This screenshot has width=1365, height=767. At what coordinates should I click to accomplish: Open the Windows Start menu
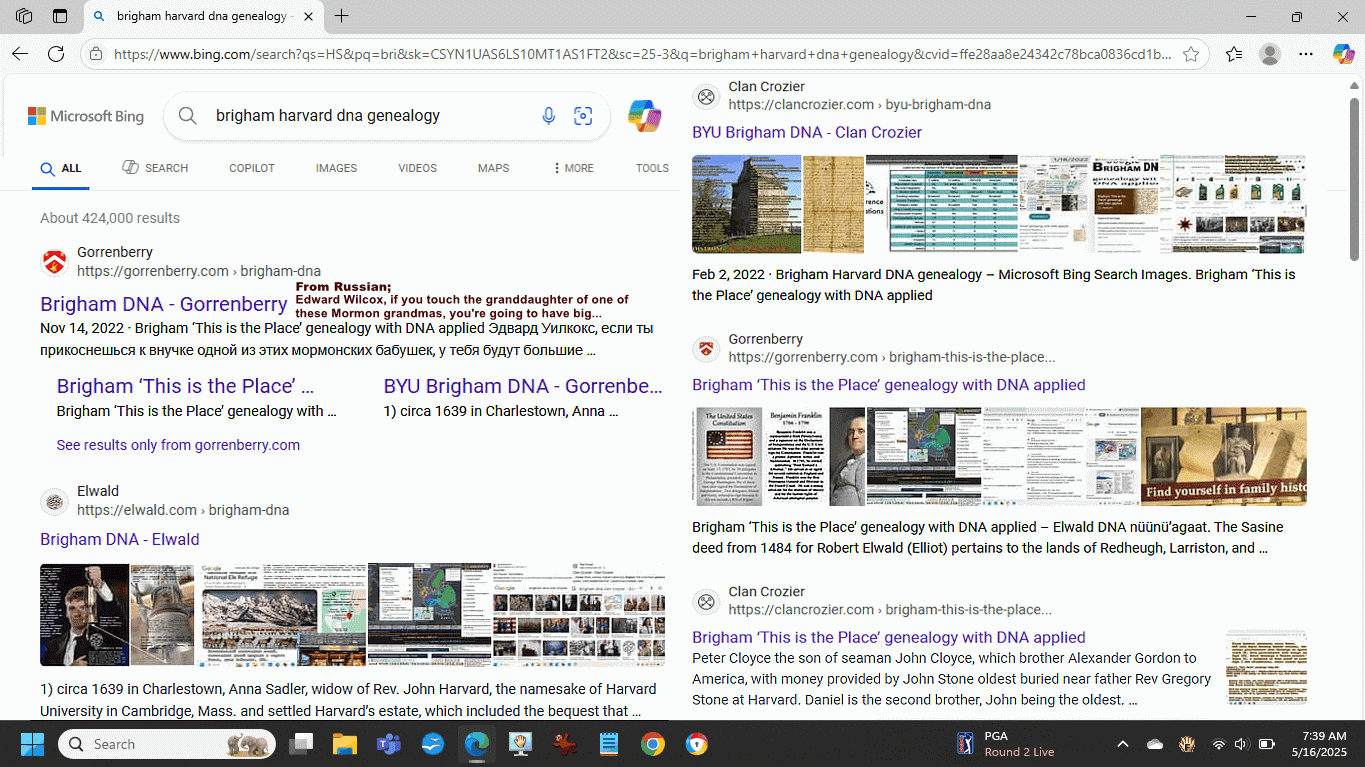pos(32,744)
